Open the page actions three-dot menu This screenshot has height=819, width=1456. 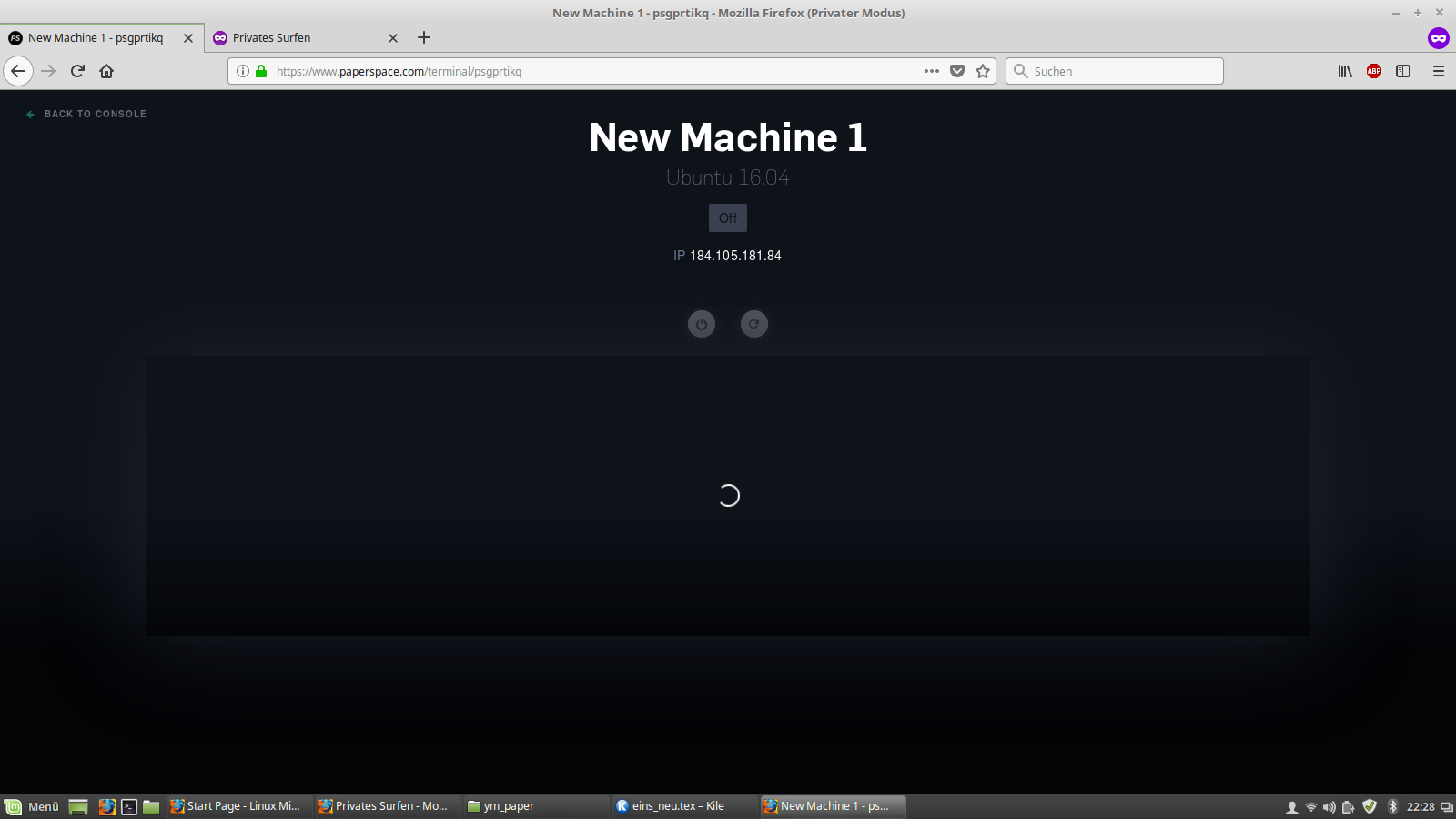(x=931, y=71)
